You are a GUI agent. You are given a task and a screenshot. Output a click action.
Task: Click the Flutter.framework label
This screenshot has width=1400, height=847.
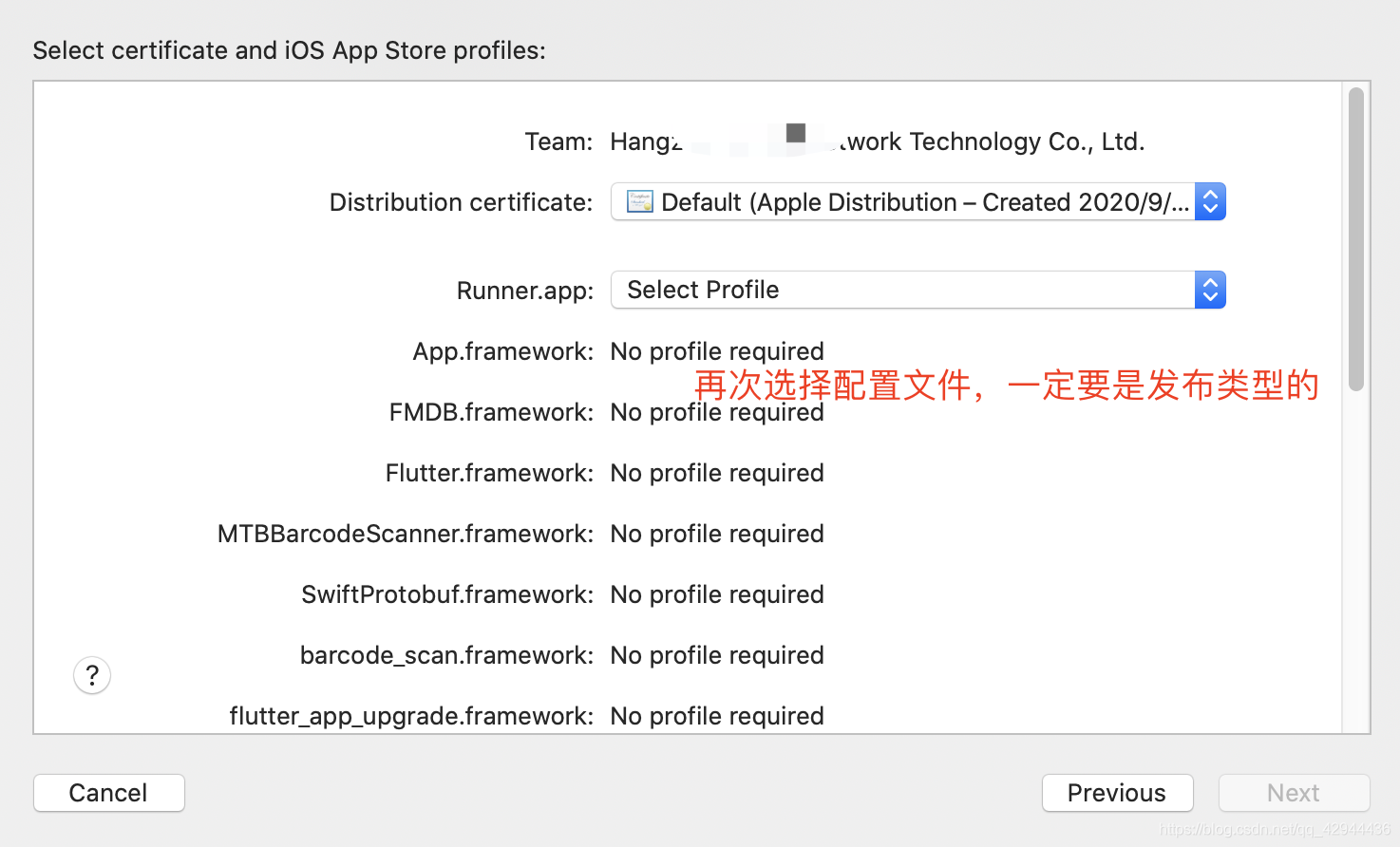tap(490, 473)
